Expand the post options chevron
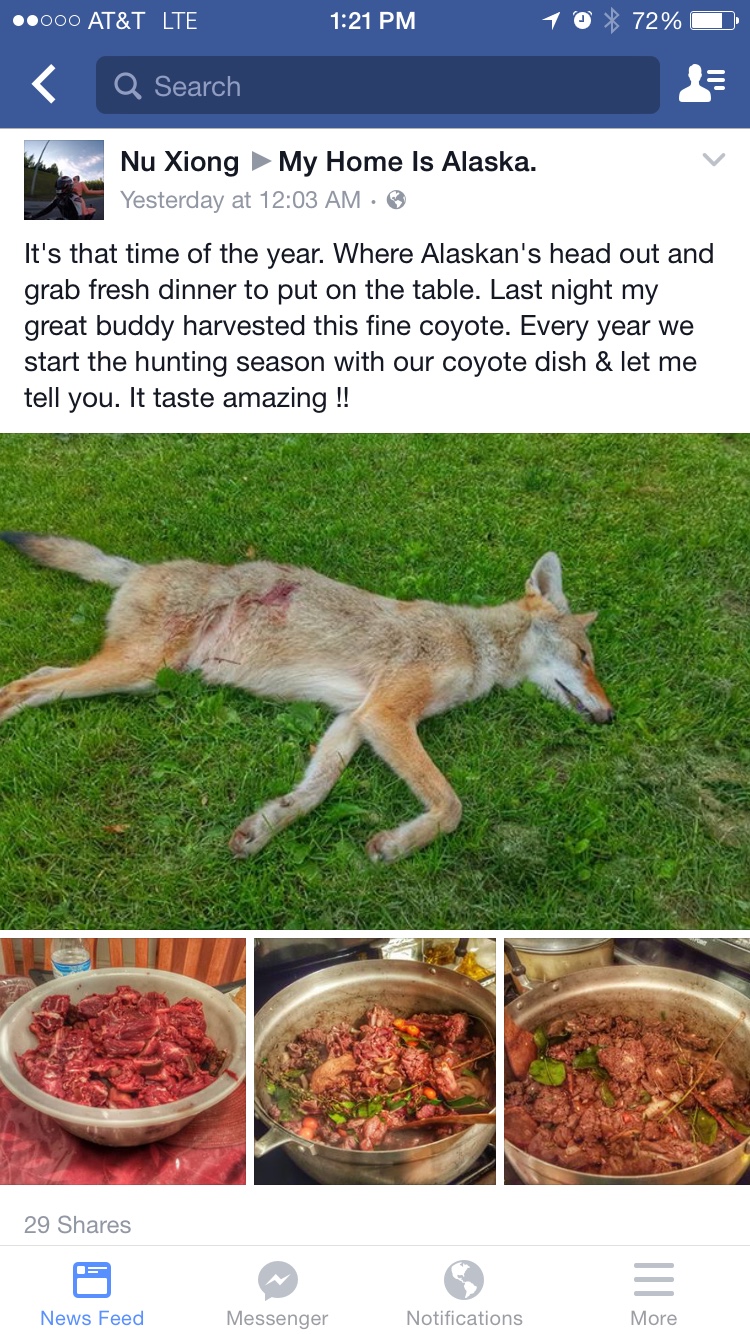The width and height of the screenshot is (750, 1334). click(713, 160)
